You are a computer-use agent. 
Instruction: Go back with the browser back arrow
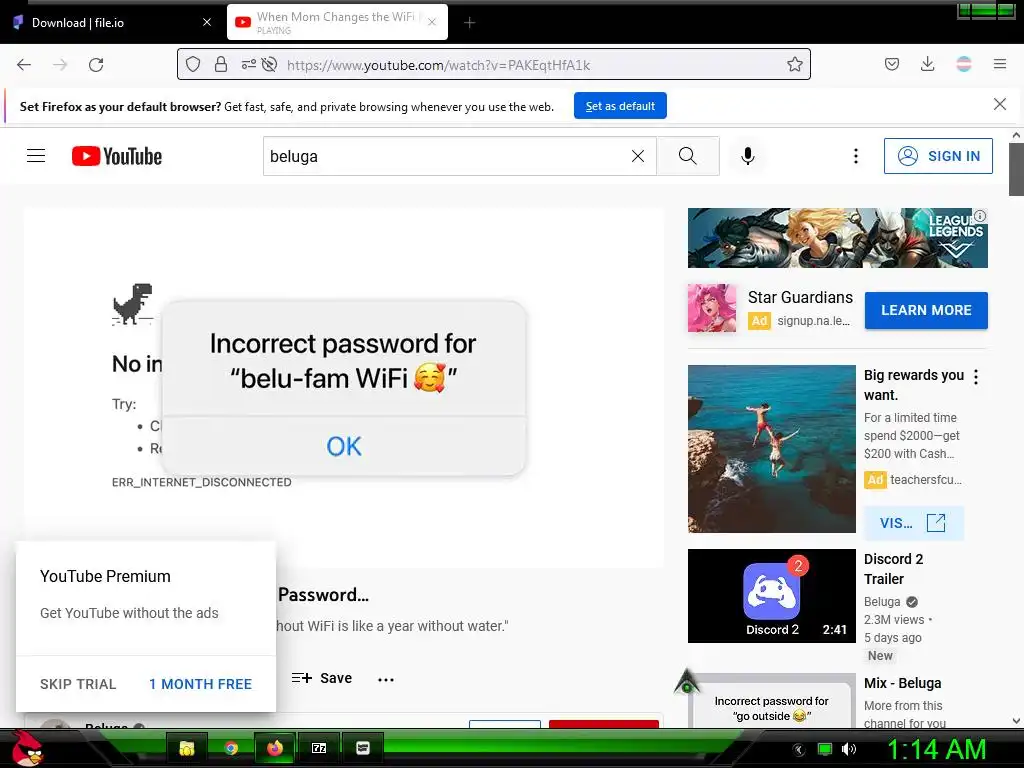click(x=24, y=65)
